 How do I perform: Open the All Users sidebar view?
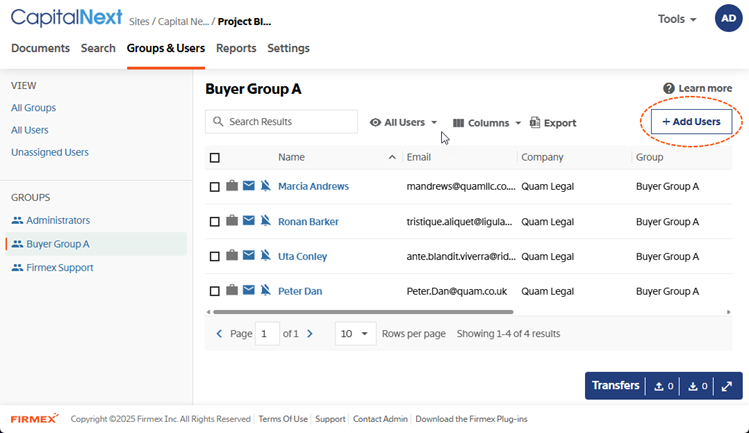pyautogui.click(x=30, y=130)
